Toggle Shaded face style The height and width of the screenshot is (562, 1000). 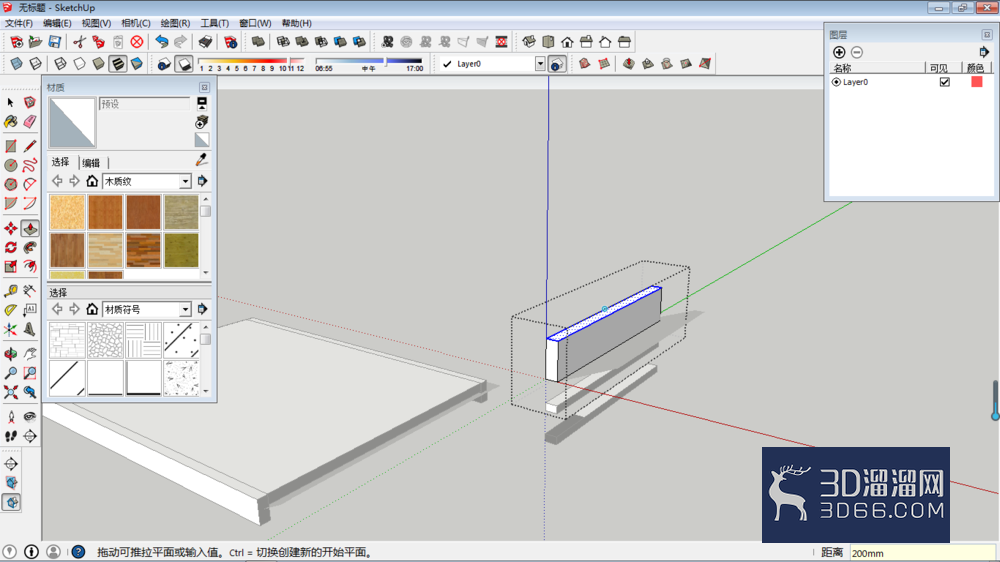tap(98, 64)
